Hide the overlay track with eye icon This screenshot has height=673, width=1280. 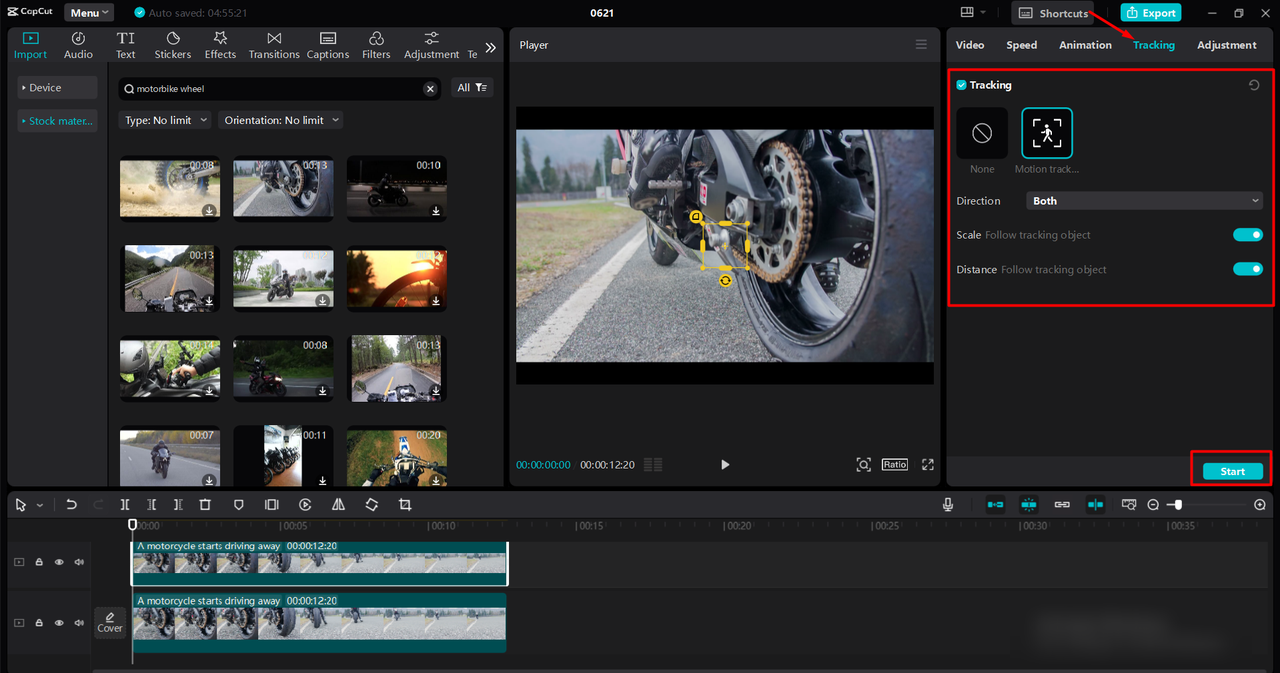pyautogui.click(x=59, y=562)
